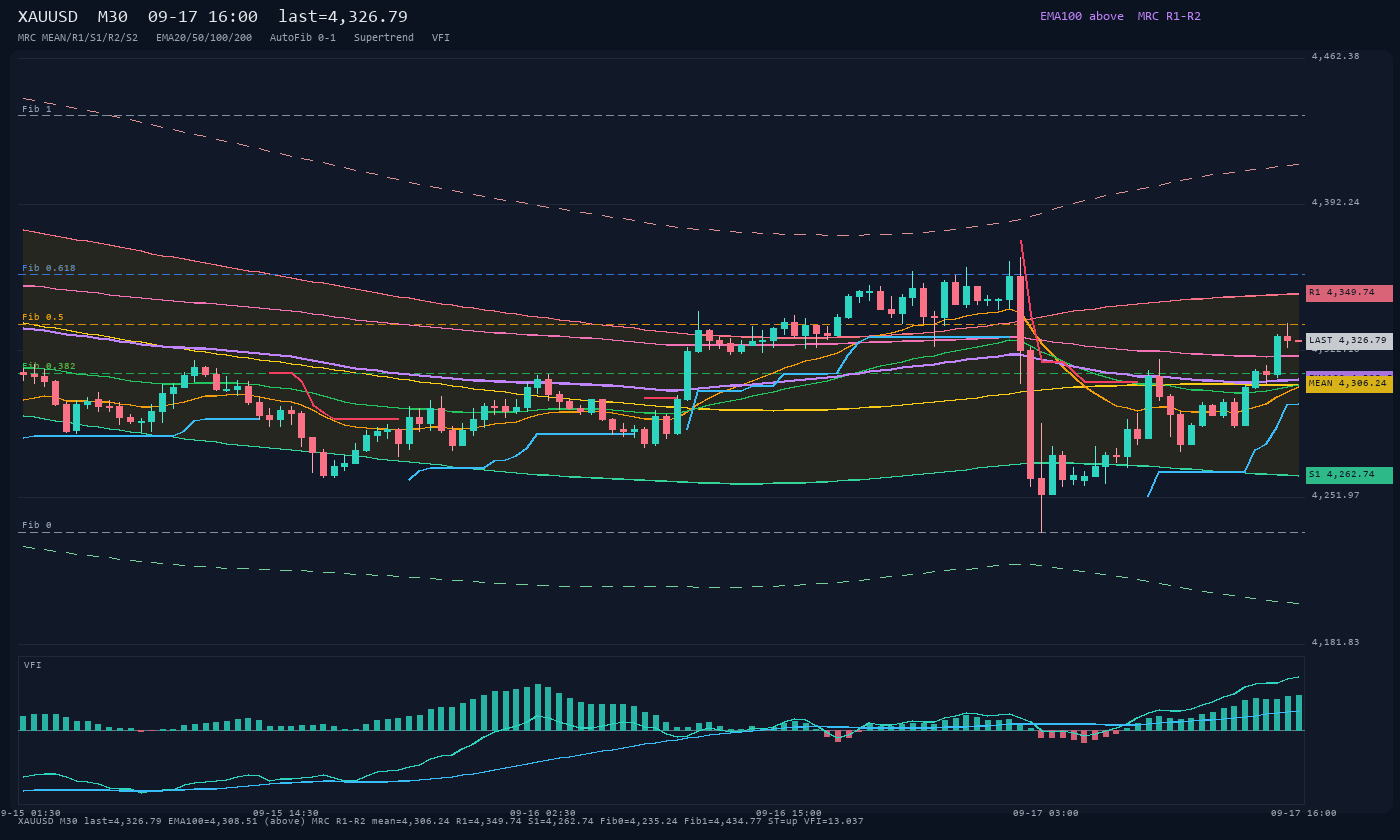Click the S1 4,262.74 price tag
The image size is (1400, 840).
(1349, 475)
